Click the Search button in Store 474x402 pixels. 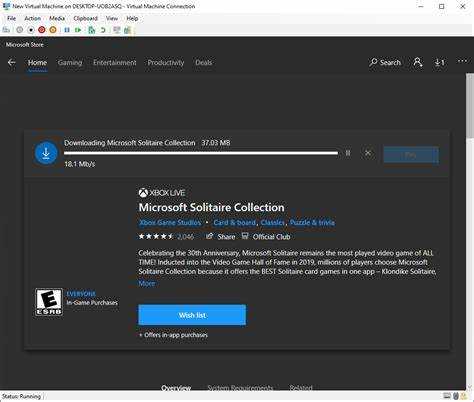(x=385, y=62)
